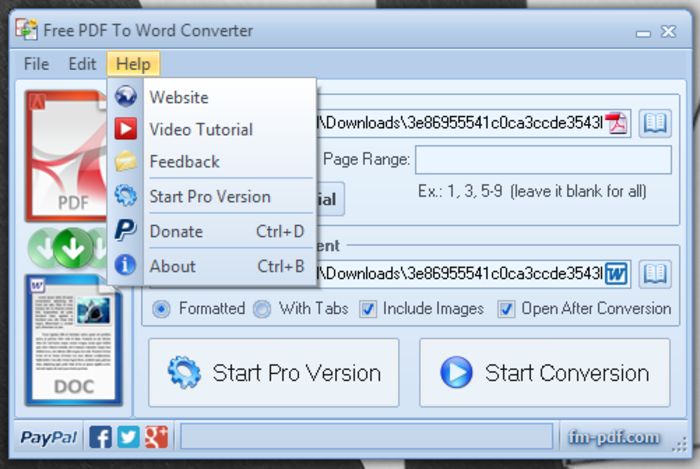Click the large Start Pro Version button
This screenshot has width=700, height=469.
pyautogui.click(x=274, y=373)
